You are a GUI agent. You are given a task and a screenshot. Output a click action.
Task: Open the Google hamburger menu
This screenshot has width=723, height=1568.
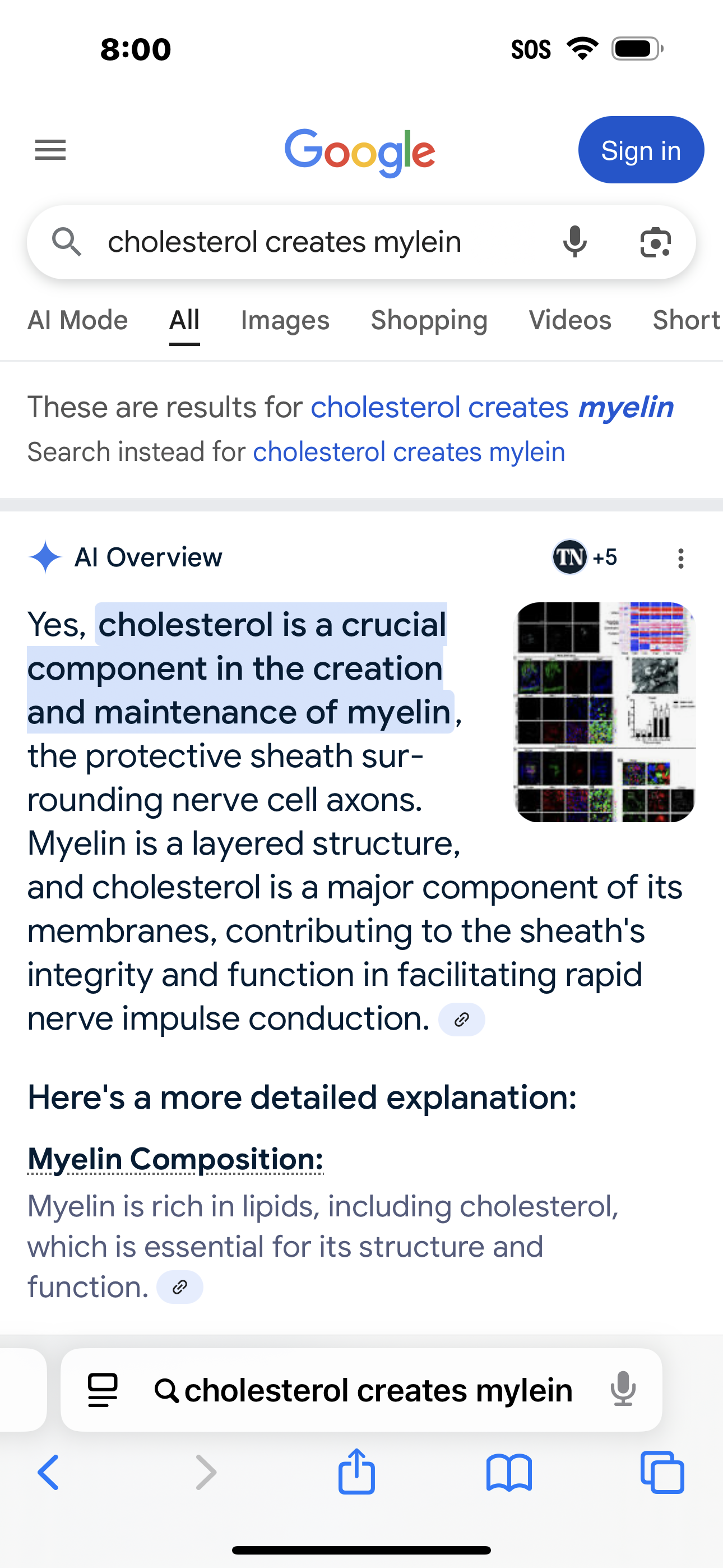coord(50,150)
